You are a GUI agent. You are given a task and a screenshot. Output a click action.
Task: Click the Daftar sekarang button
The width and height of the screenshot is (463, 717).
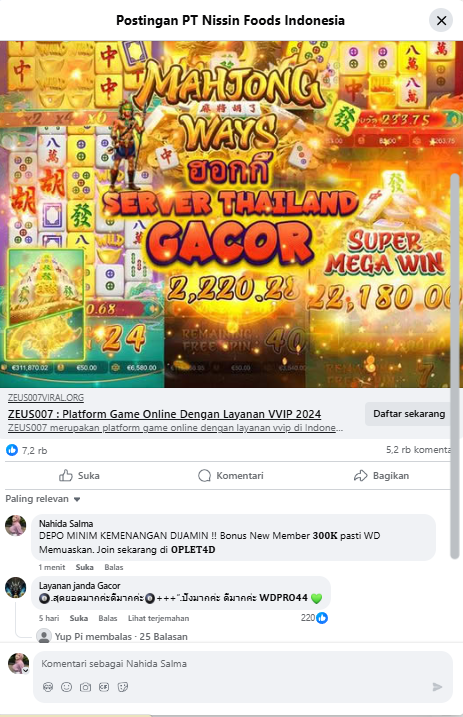[409, 414]
